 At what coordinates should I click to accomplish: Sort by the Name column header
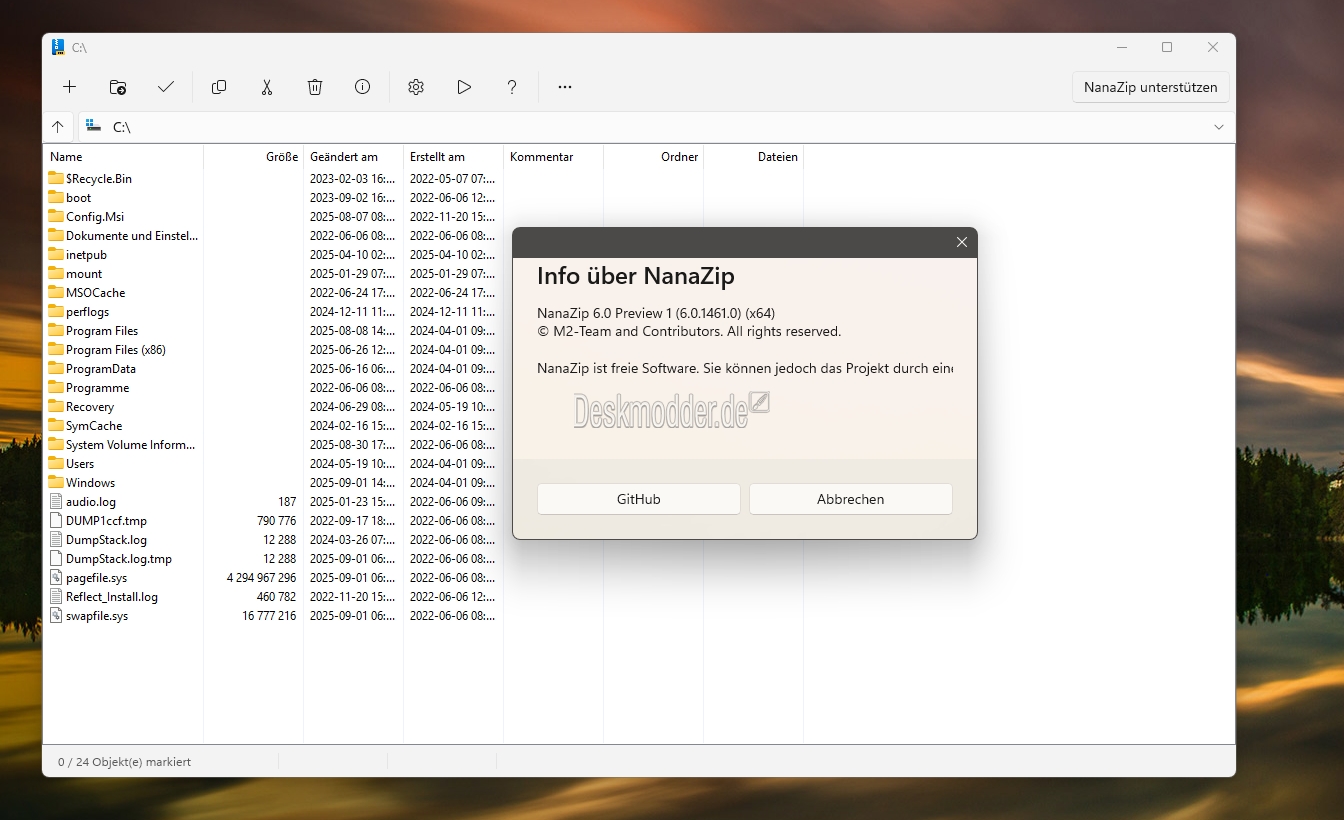123,157
